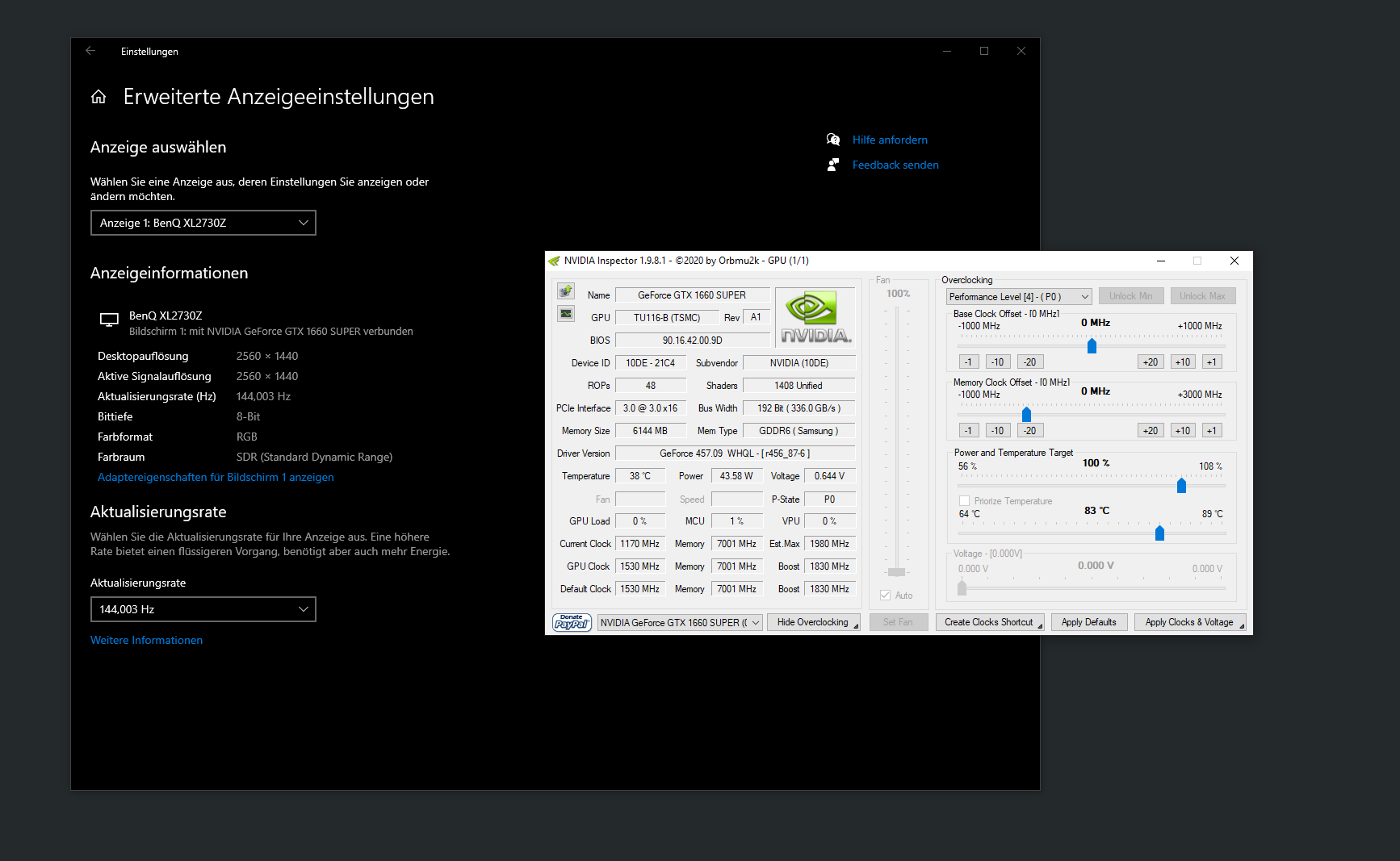The height and width of the screenshot is (861, 1400).
Task: Click +10 under Memory Clock Offset
Action: pyautogui.click(x=1183, y=430)
